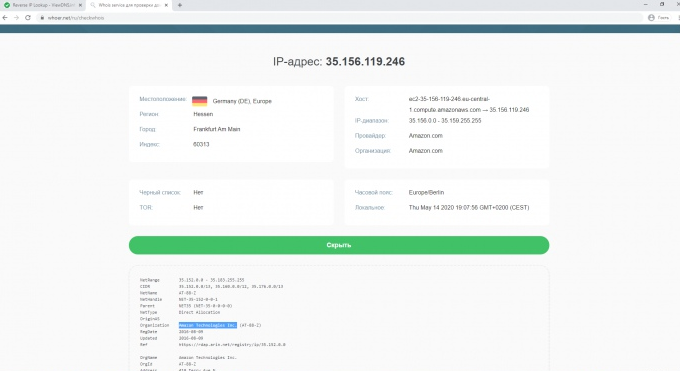The image size is (680, 371).
Task: Click the Организация value Amazon.com
Action: point(425,151)
